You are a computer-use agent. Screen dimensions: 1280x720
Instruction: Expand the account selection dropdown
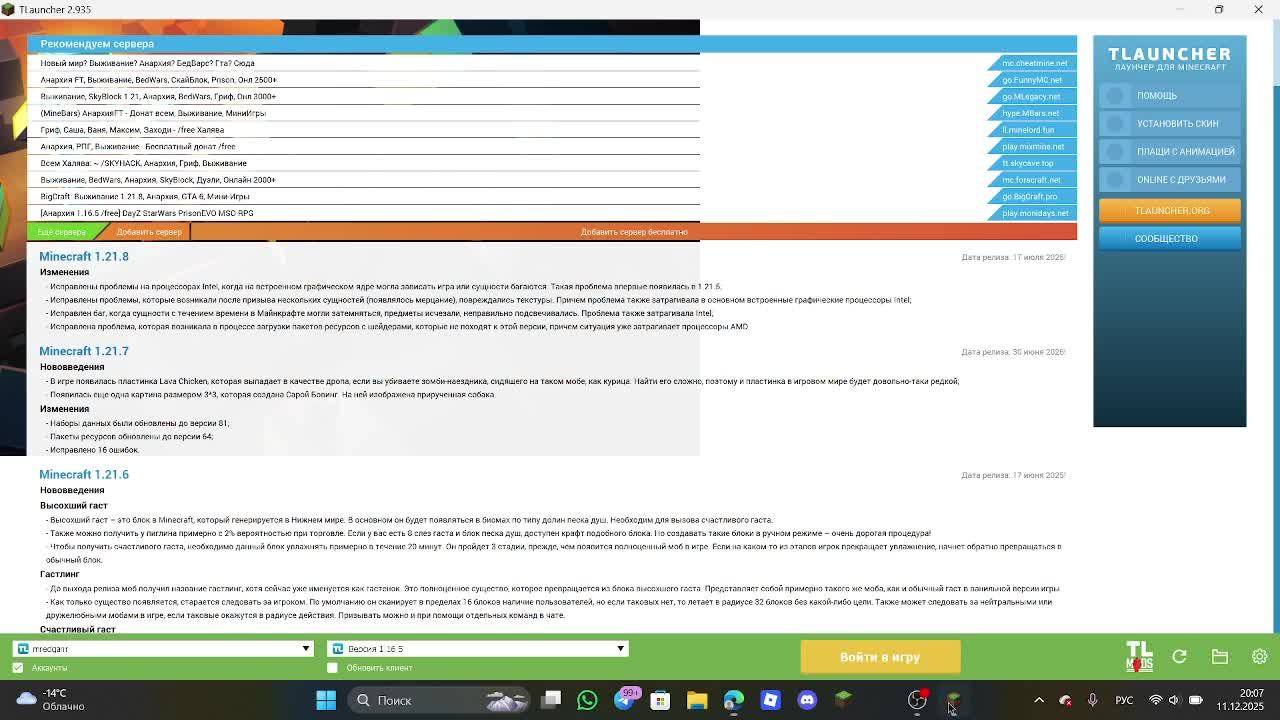(307, 649)
